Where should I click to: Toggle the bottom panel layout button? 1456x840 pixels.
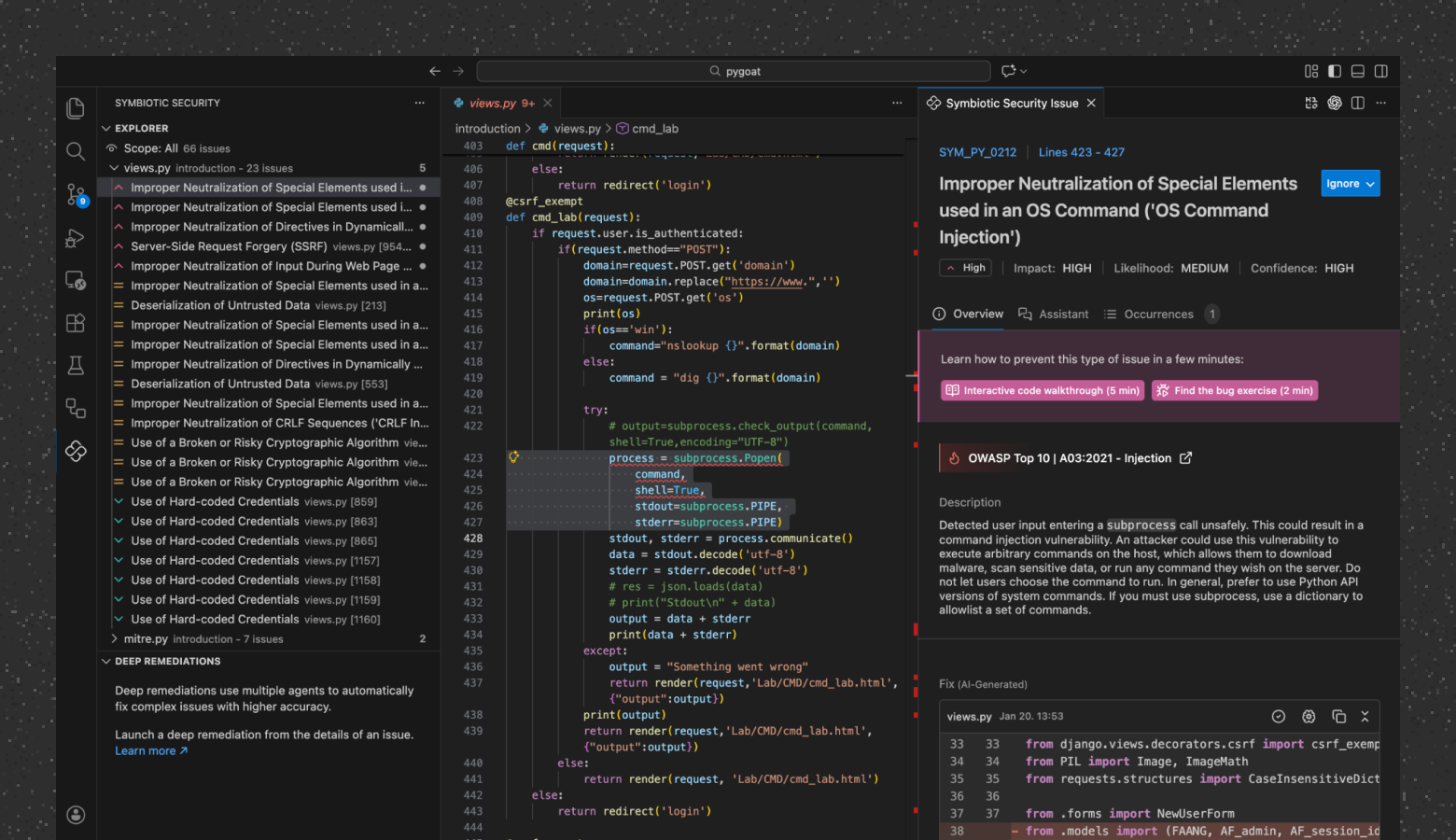[x=1358, y=71]
